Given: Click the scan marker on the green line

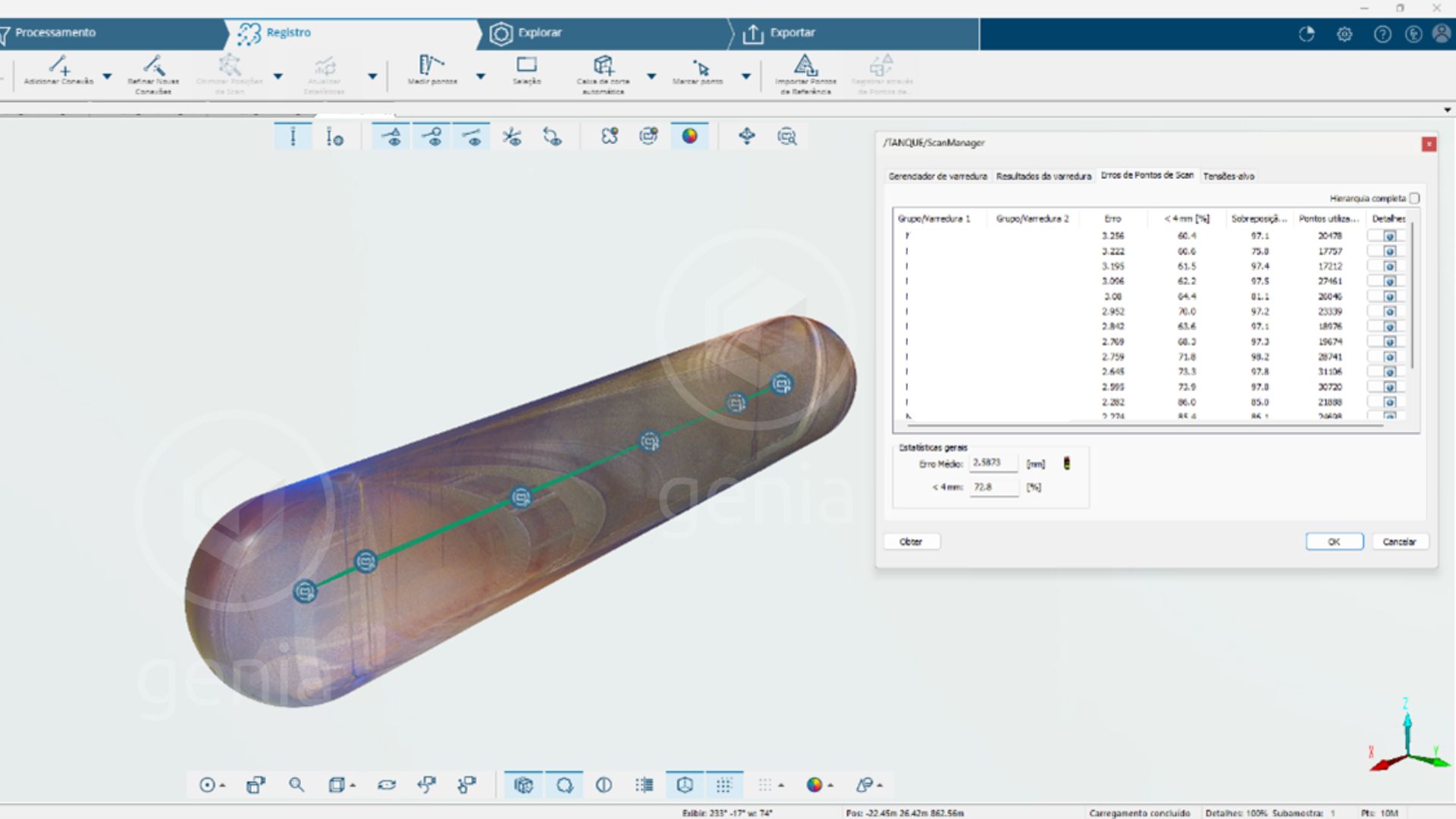Looking at the screenshot, I should click(520, 497).
